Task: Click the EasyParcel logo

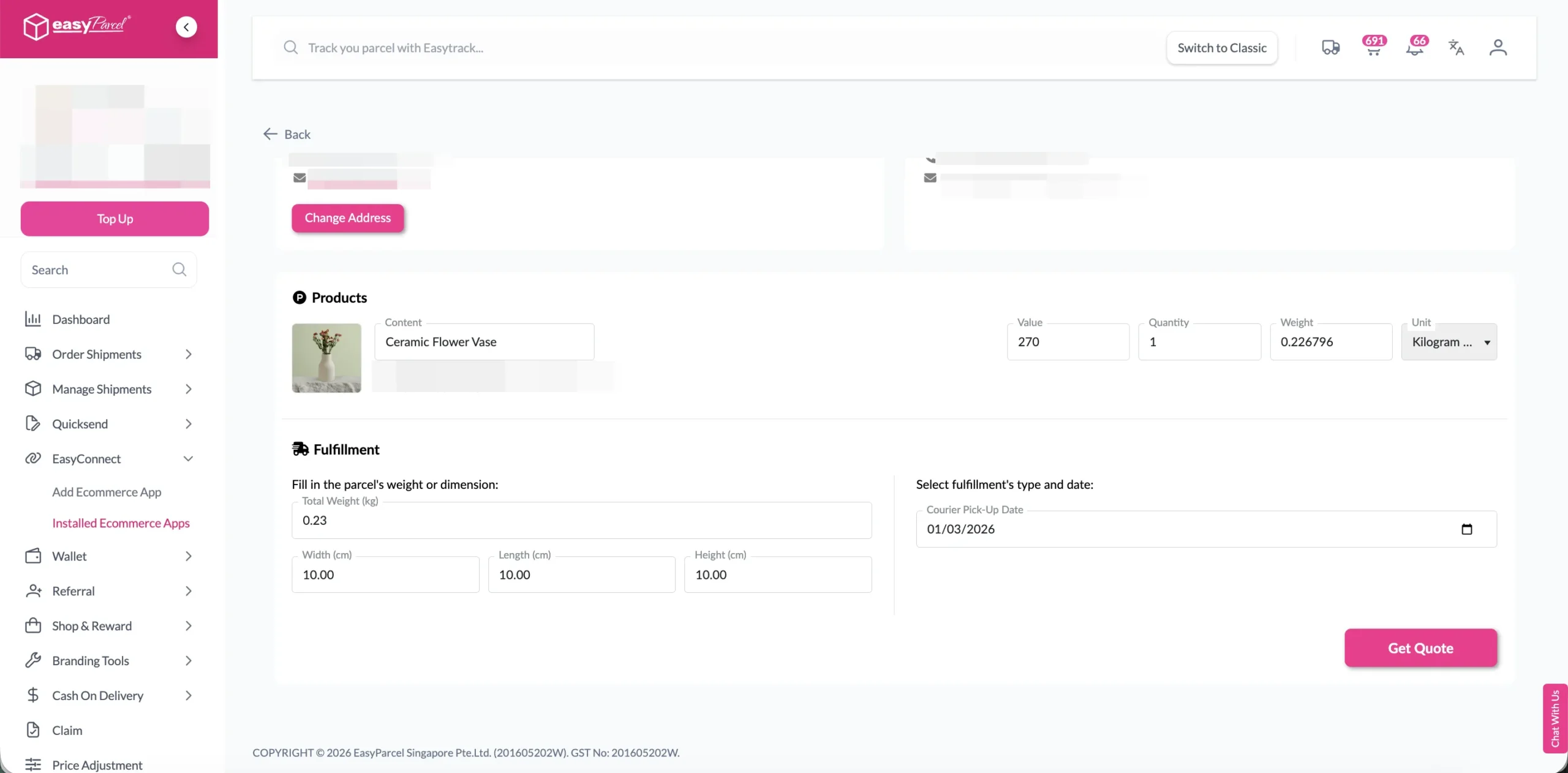Action: coord(77,26)
